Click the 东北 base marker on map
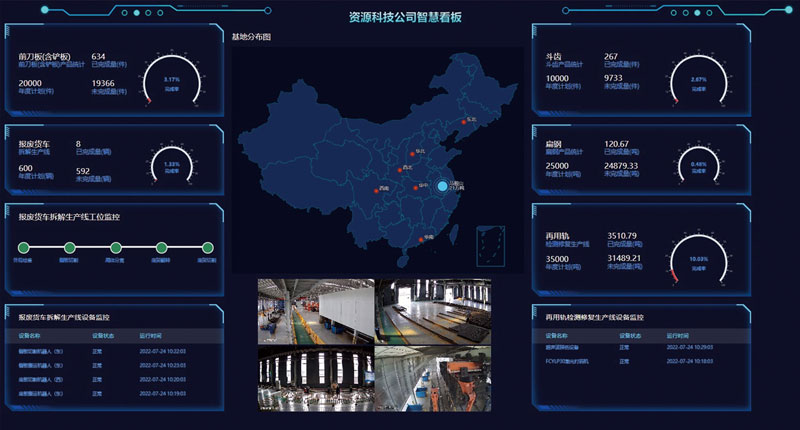 tap(462, 122)
